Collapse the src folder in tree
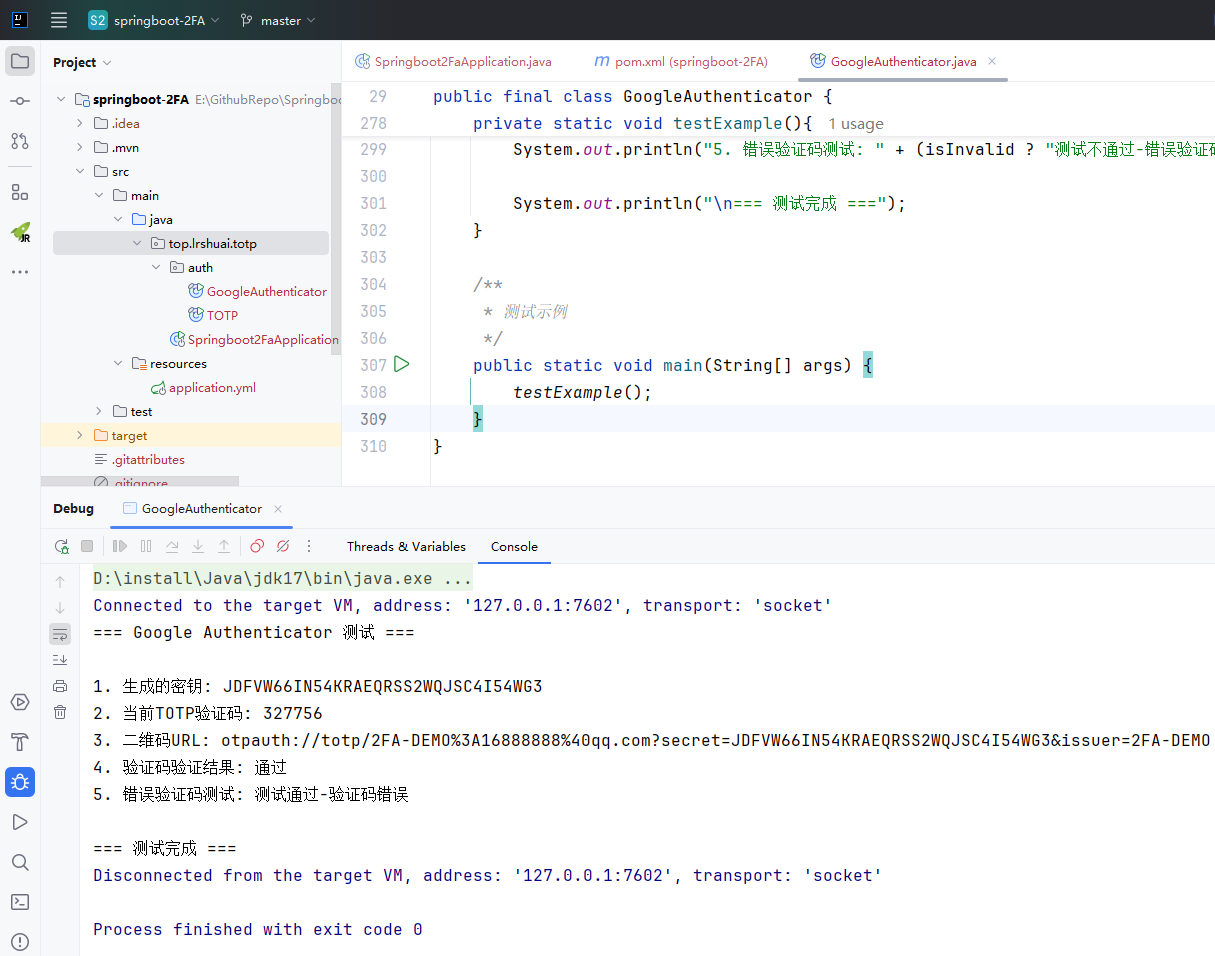The height and width of the screenshot is (956, 1215). tap(80, 172)
